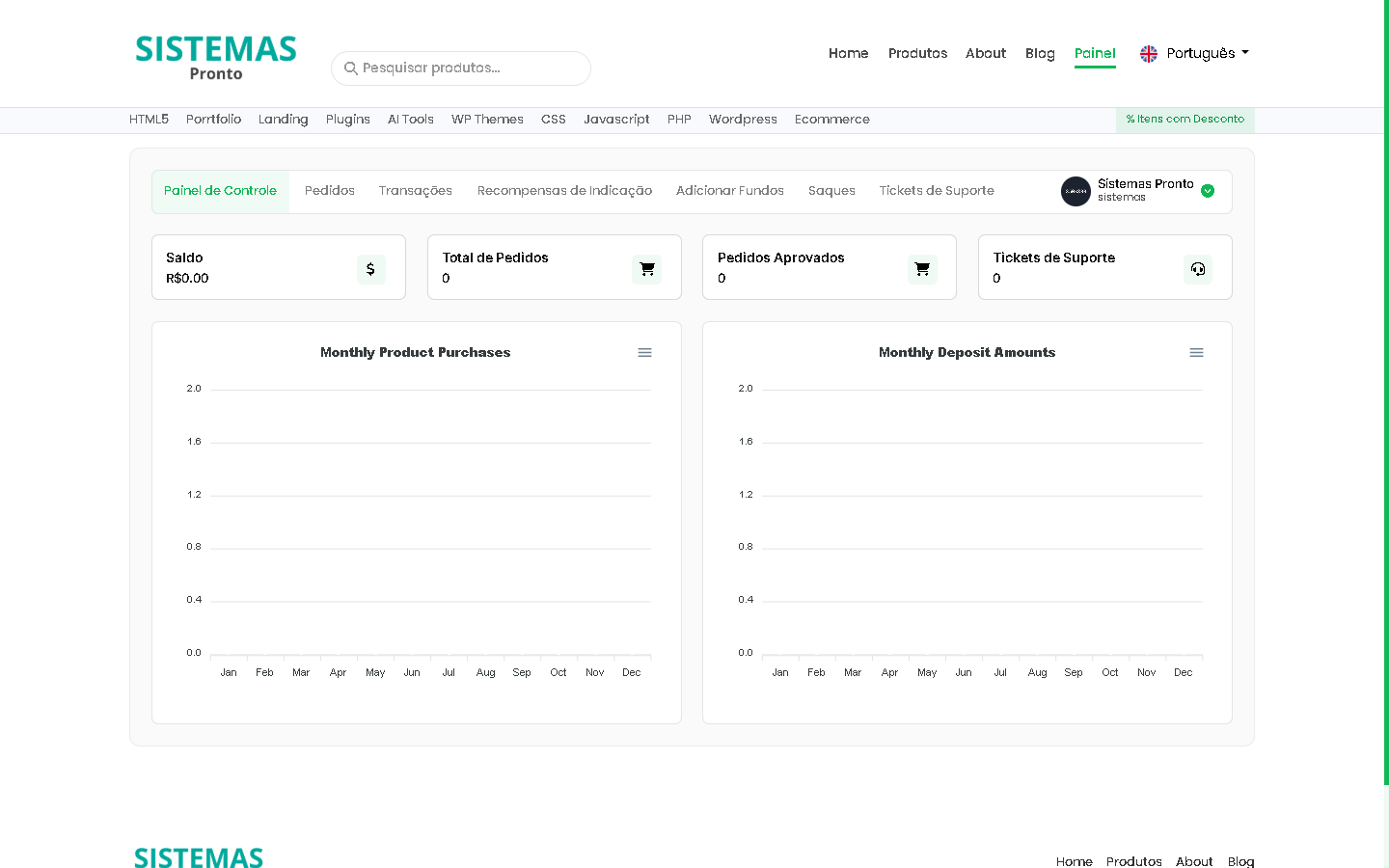1389x868 pixels.
Task: Click the page's vertical scrollbar
Action: tap(1385, 386)
